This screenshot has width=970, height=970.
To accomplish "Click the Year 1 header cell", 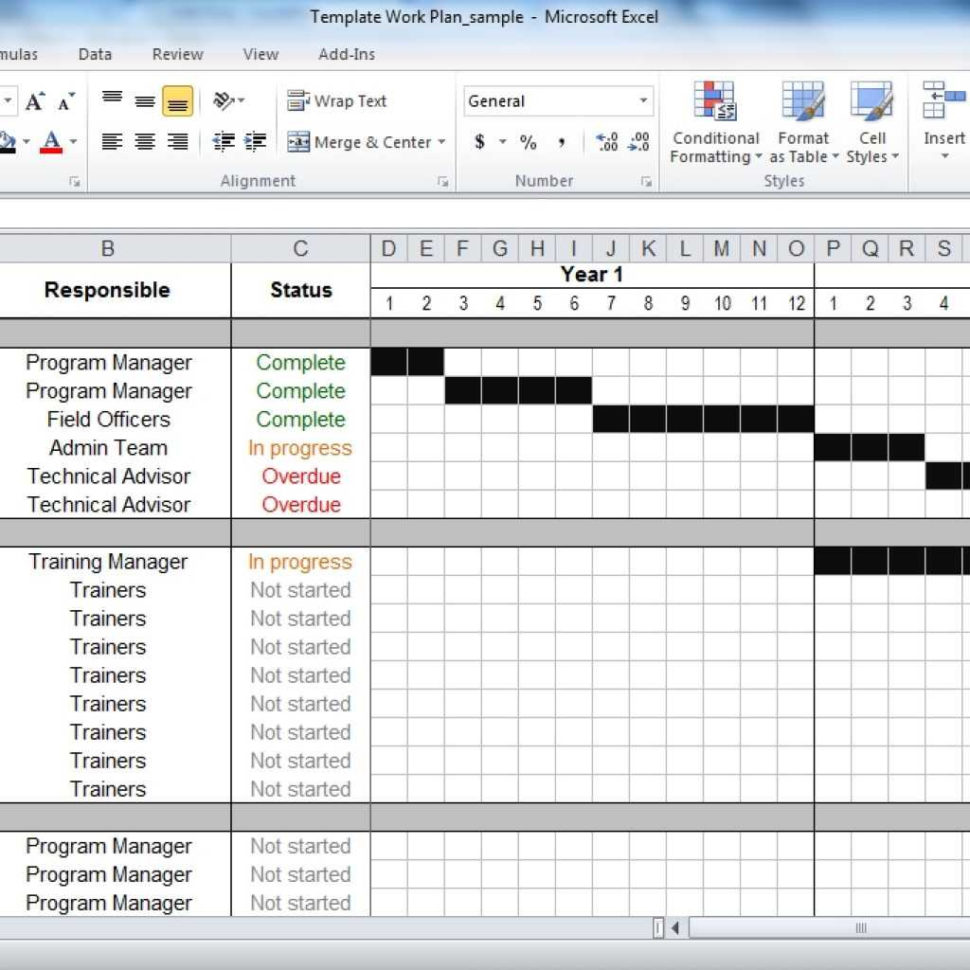I will [592, 275].
